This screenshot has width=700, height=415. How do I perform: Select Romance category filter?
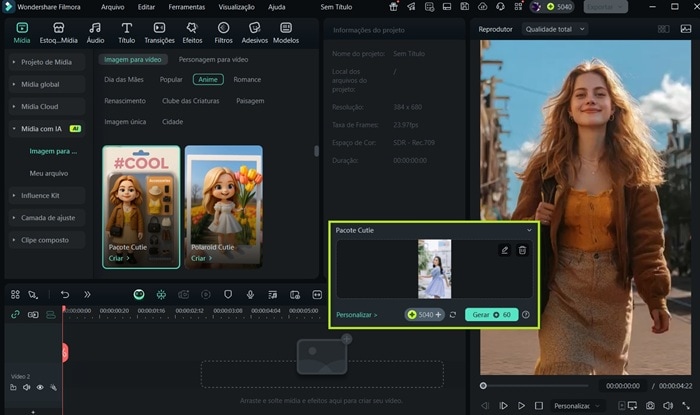(x=247, y=79)
